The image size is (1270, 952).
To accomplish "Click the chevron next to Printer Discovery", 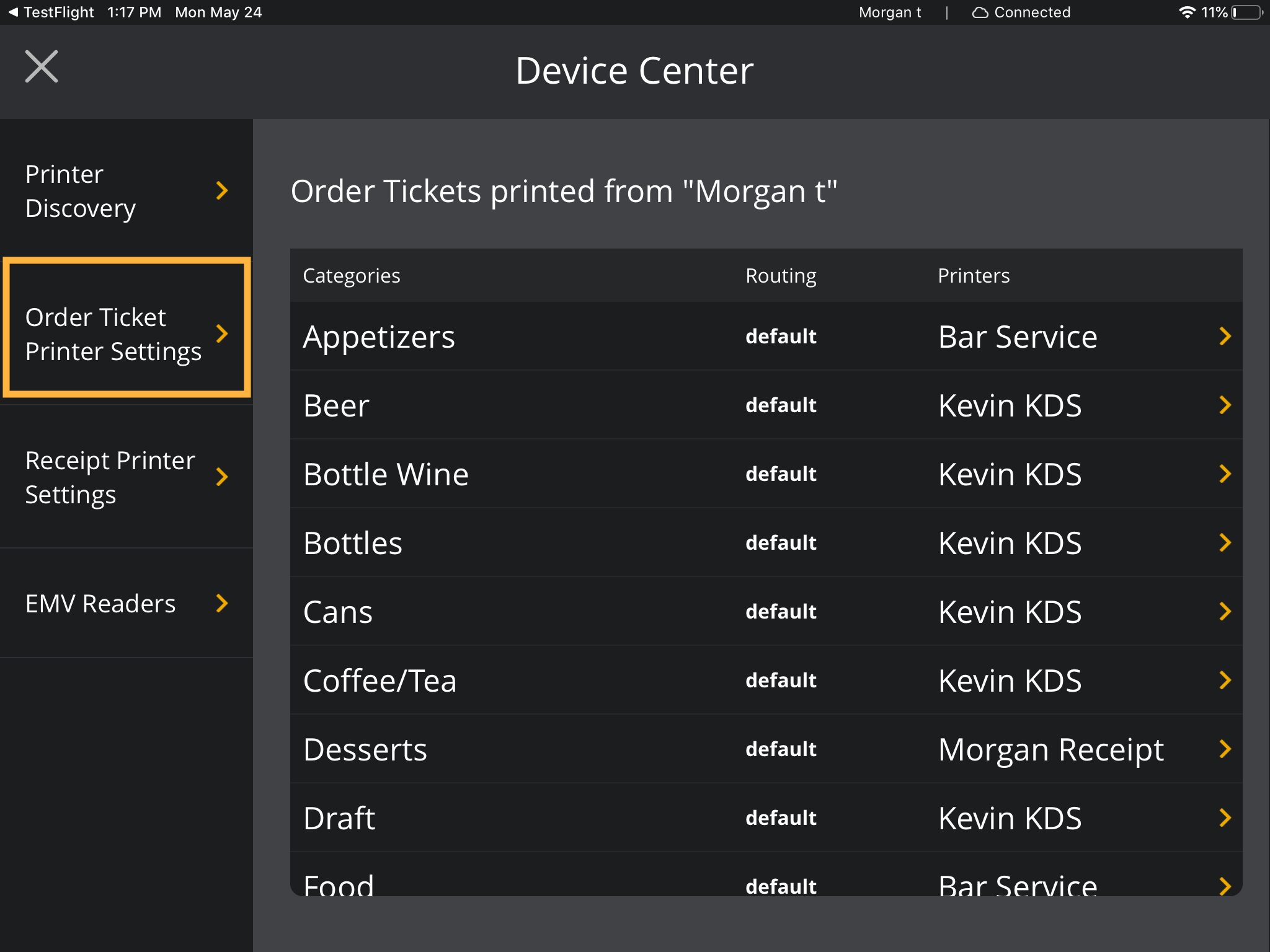I will 222,191.
